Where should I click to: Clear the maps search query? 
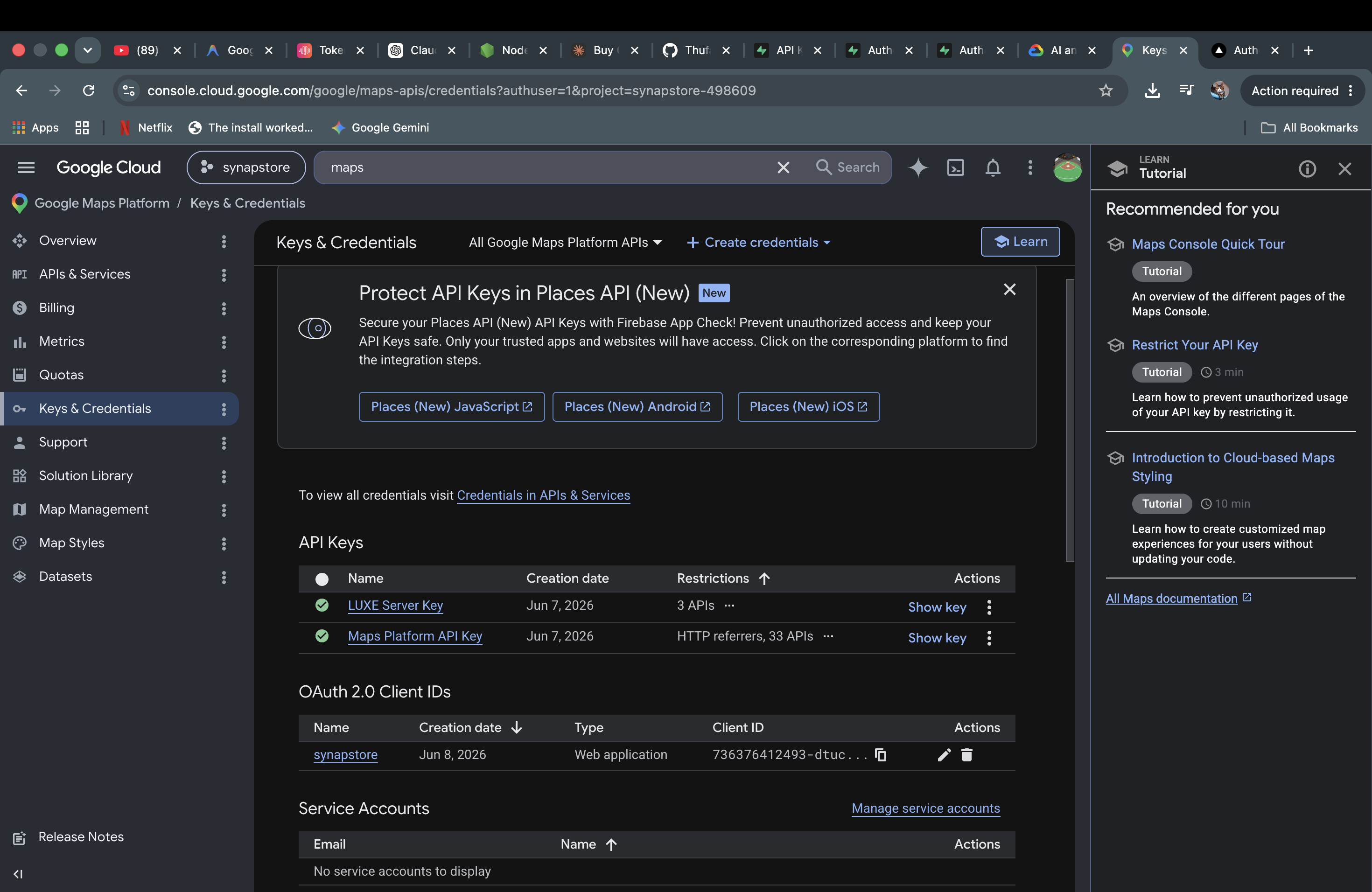tap(784, 167)
